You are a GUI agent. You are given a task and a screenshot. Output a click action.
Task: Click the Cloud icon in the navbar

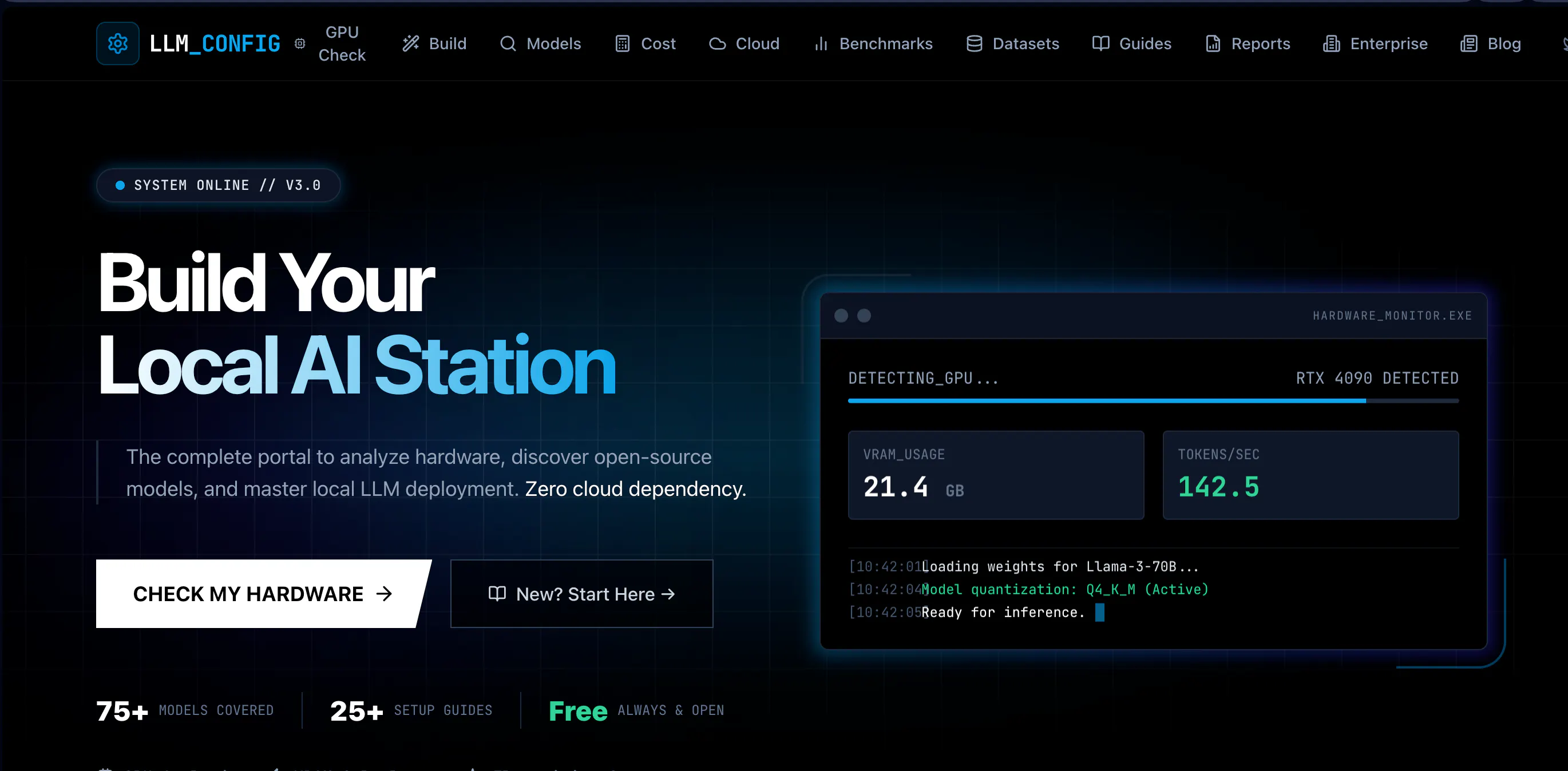coord(718,44)
